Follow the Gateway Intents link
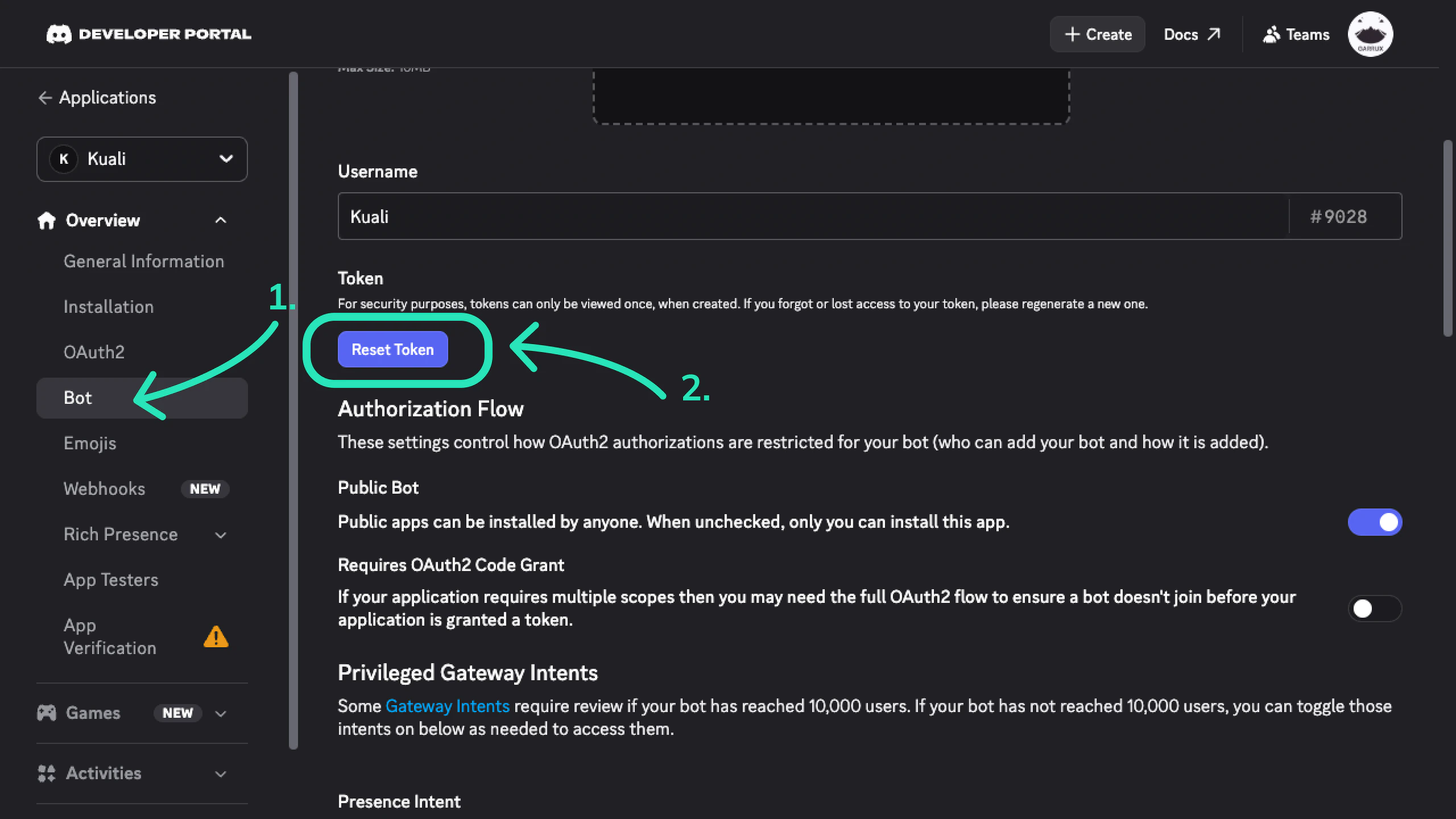1456x819 pixels. (x=448, y=706)
